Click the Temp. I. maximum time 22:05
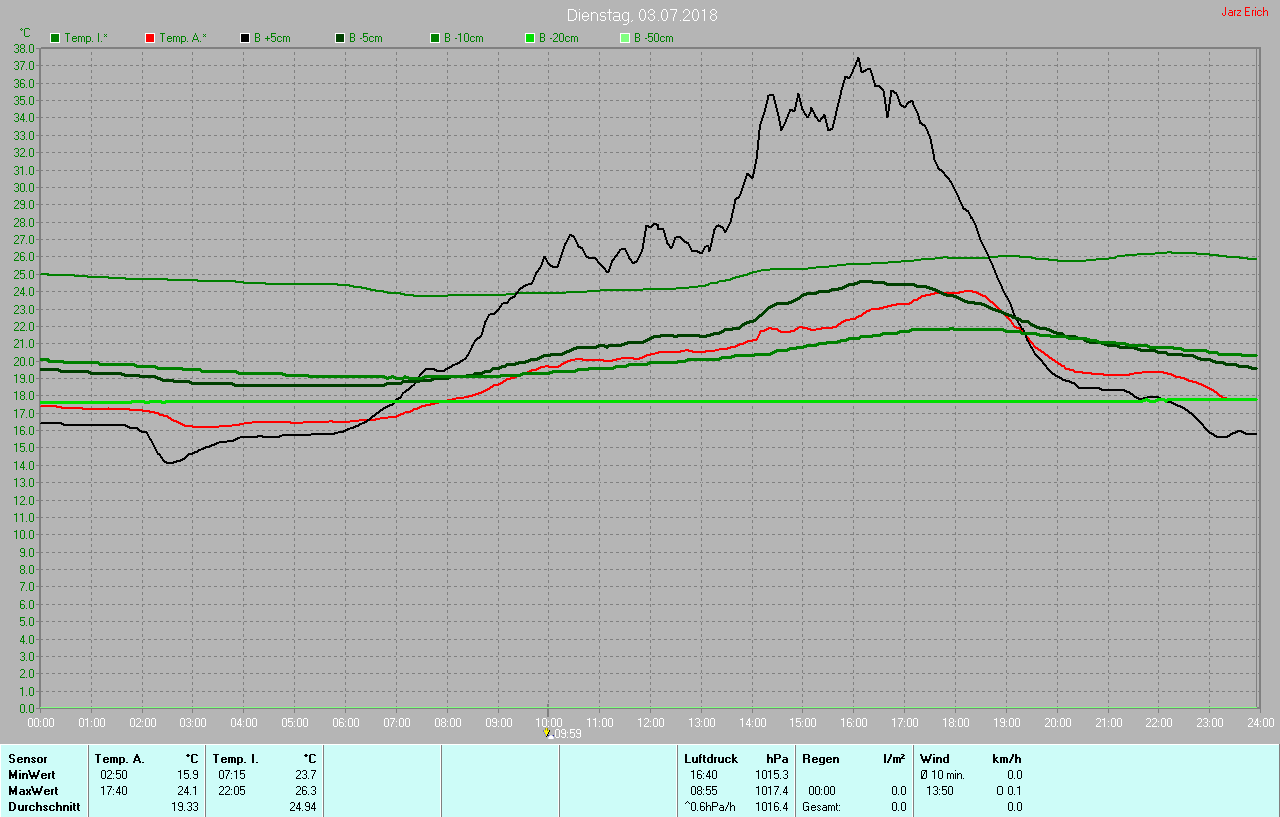This screenshot has height=817, width=1280. coord(232,791)
